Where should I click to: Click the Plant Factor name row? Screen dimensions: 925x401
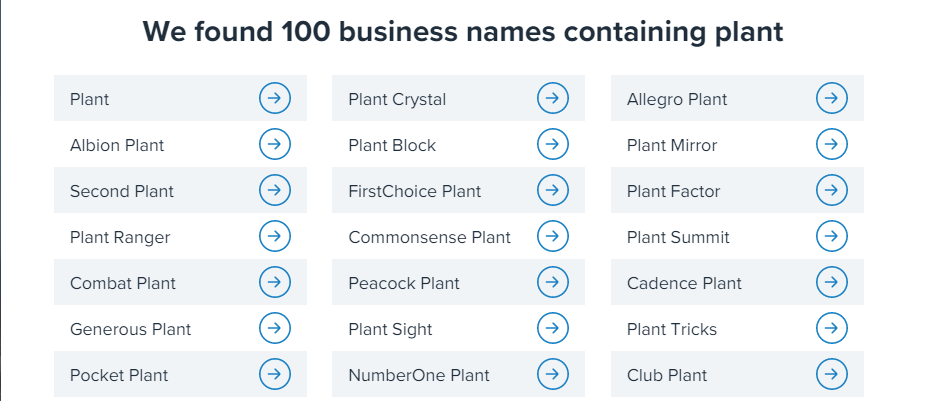point(674,191)
